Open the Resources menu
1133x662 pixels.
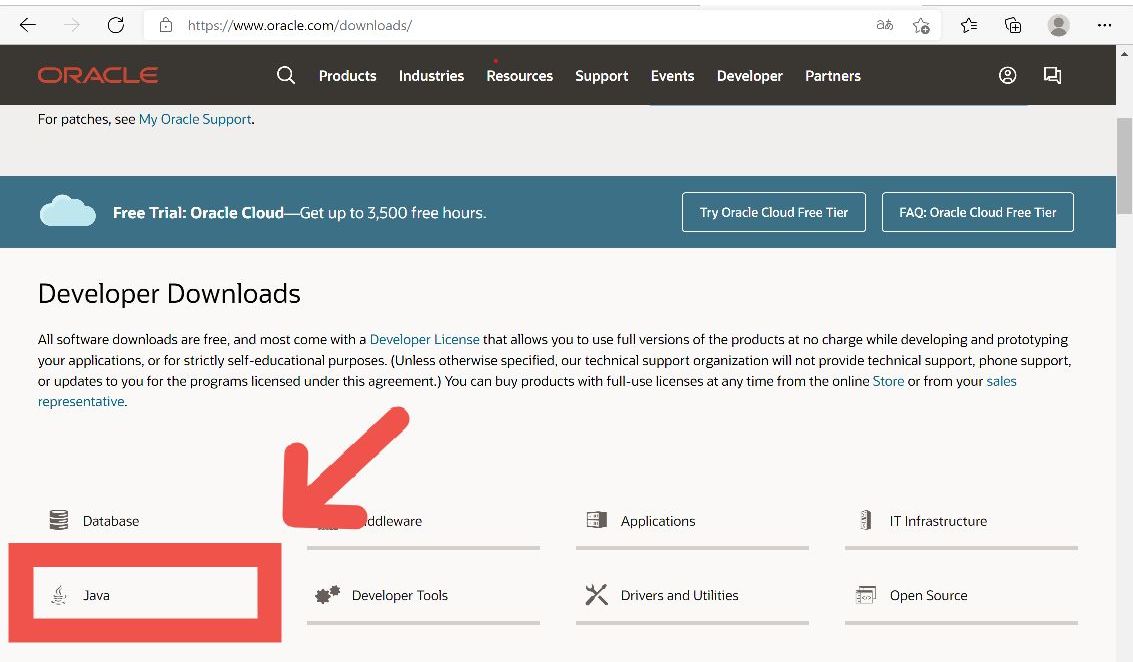(520, 76)
